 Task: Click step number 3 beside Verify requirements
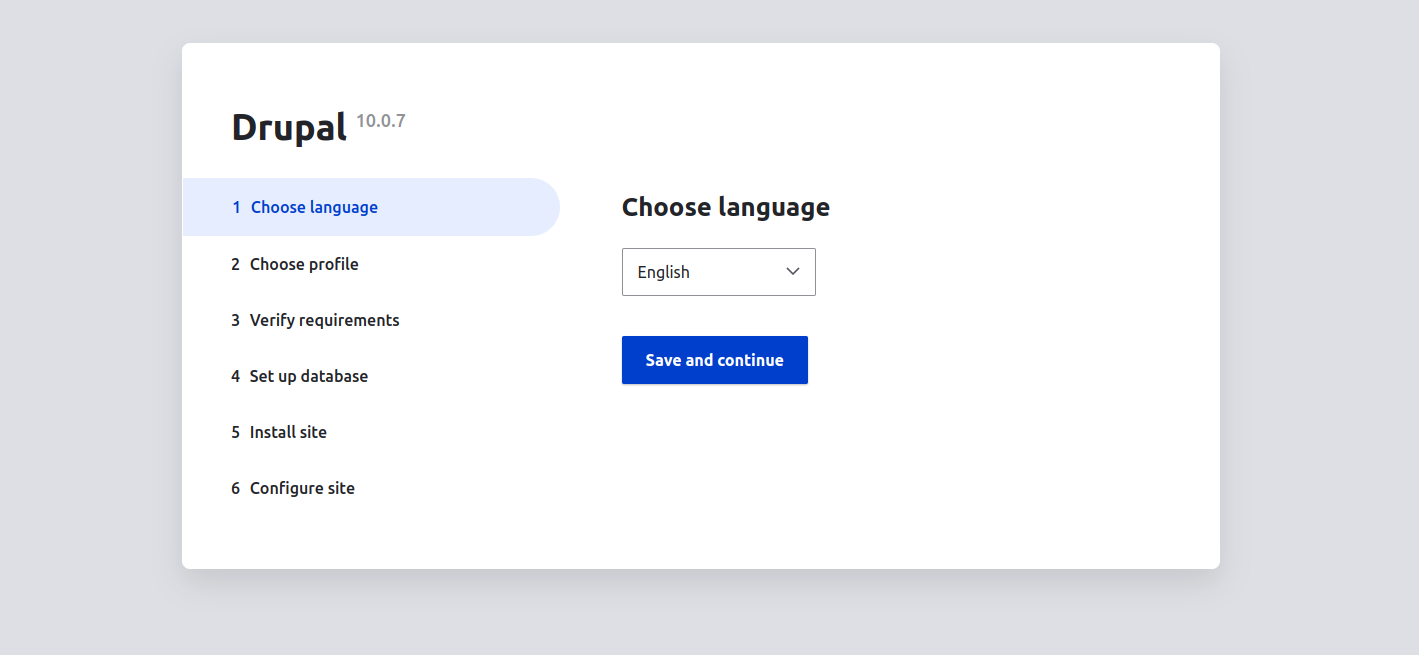(x=236, y=320)
